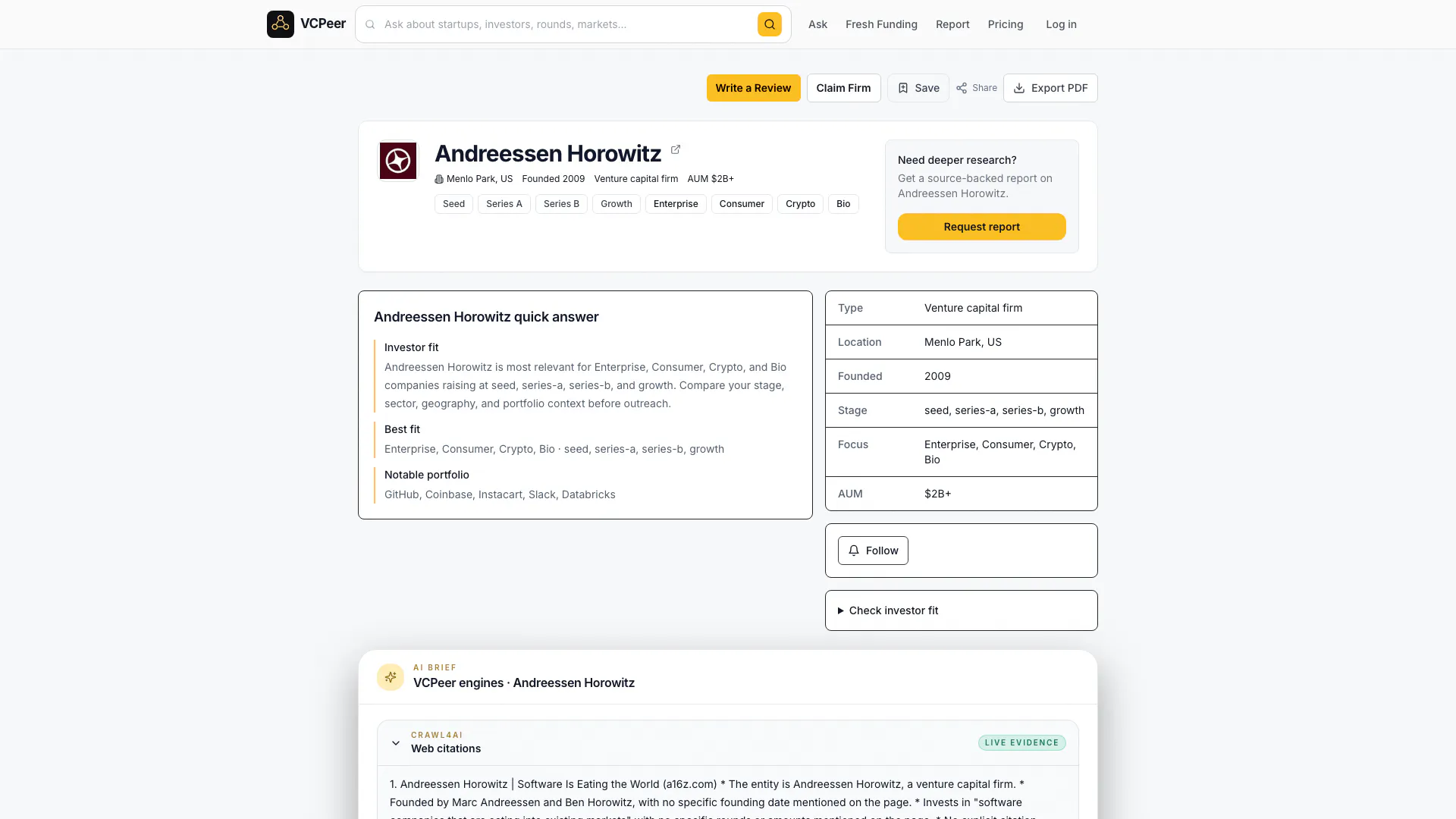This screenshot has width=1456, height=819.
Task: Go to Fresh Funding
Action: [x=881, y=24]
